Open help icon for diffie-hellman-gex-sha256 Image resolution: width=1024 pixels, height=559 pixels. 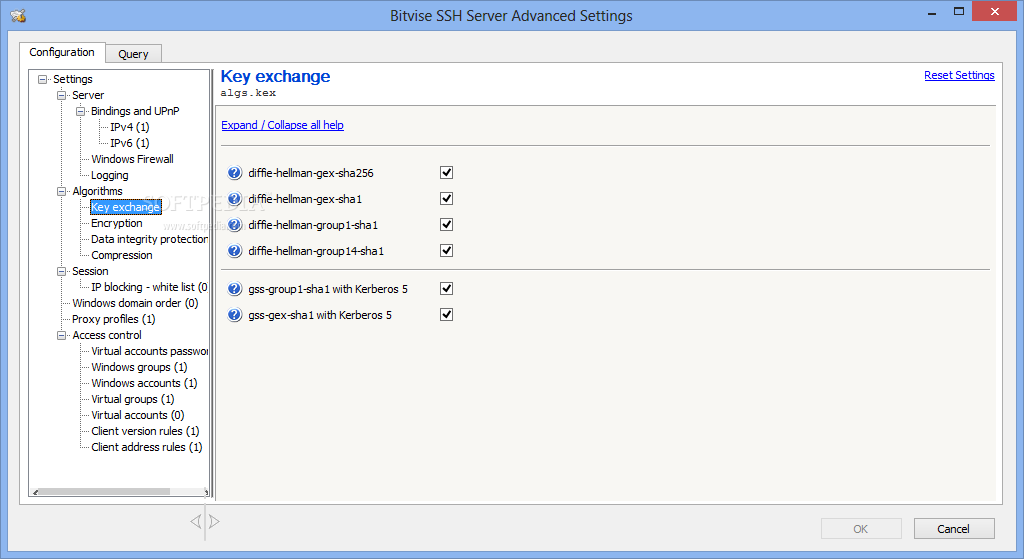click(x=234, y=173)
